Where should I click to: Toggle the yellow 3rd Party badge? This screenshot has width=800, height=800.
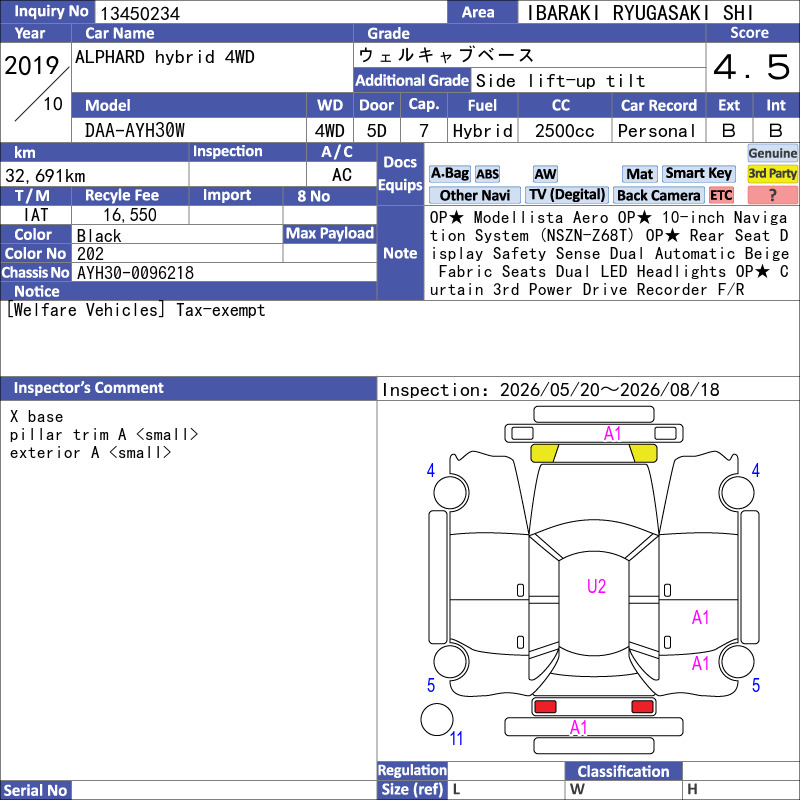click(x=772, y=174)
